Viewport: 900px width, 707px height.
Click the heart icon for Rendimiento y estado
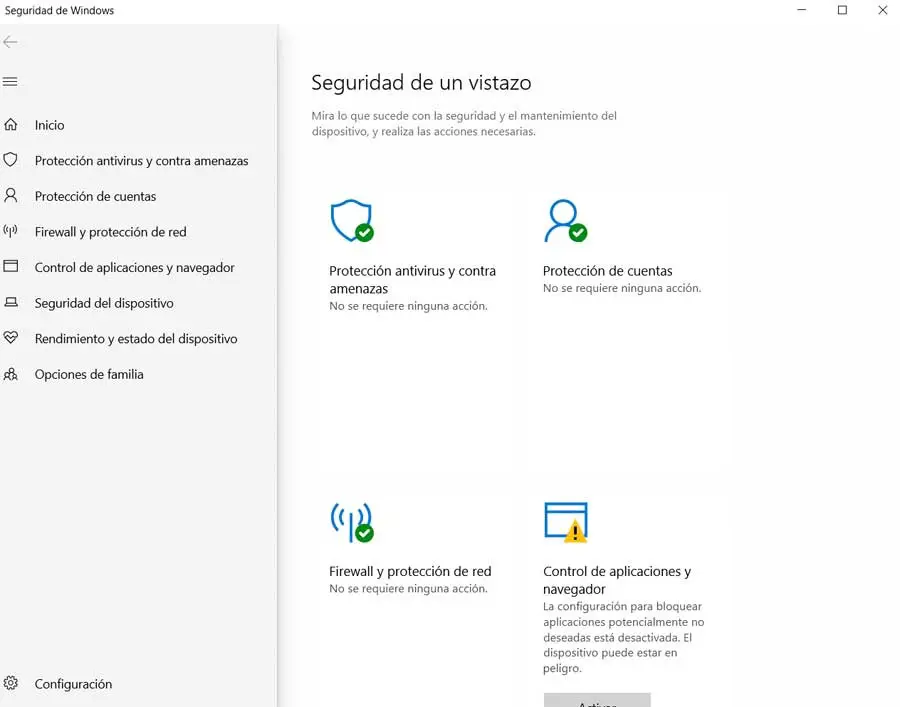10,337
